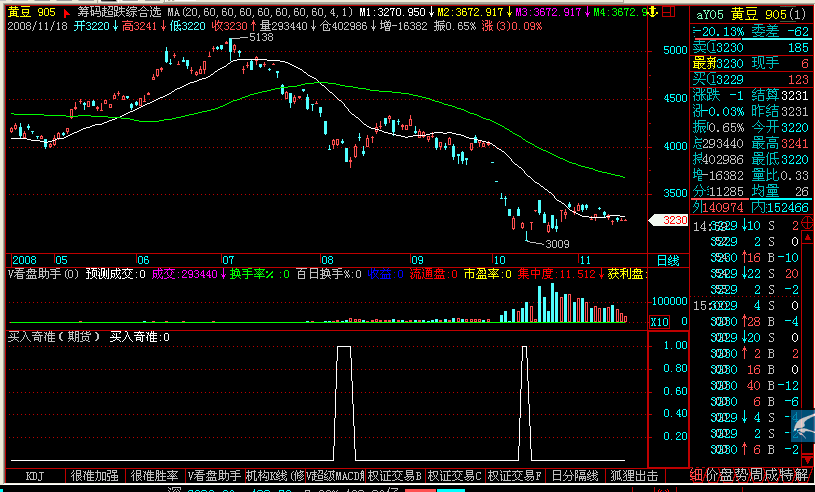Click the 5000 price axis label
This screenshot has width=815, height=492.
tap(675, 50)
